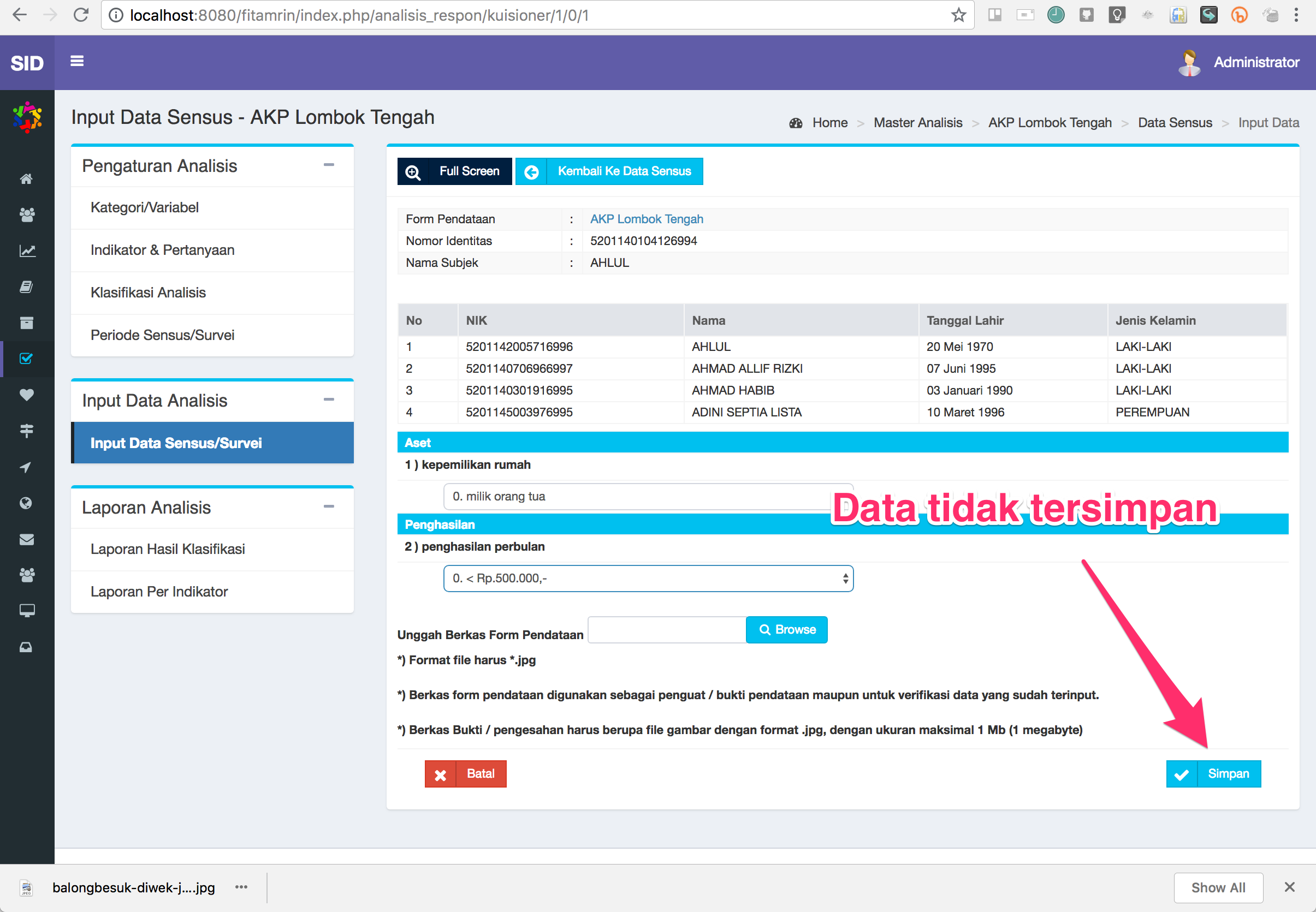This screenshot has width=1316, height=912.
Task: Open the envelope mail sidebar icon
Action: tap(26, 539)
